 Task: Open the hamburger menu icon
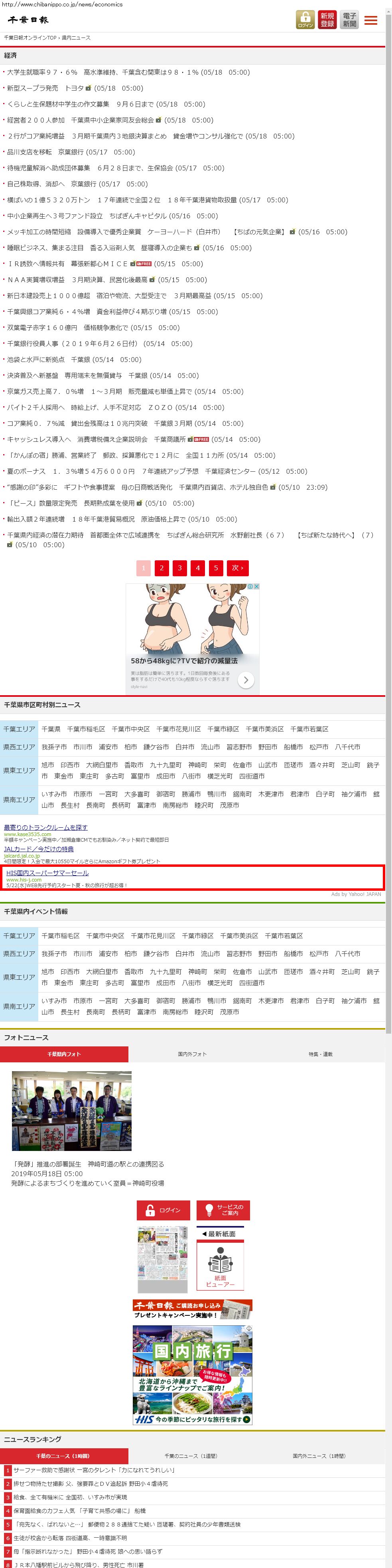coord(371,20)
